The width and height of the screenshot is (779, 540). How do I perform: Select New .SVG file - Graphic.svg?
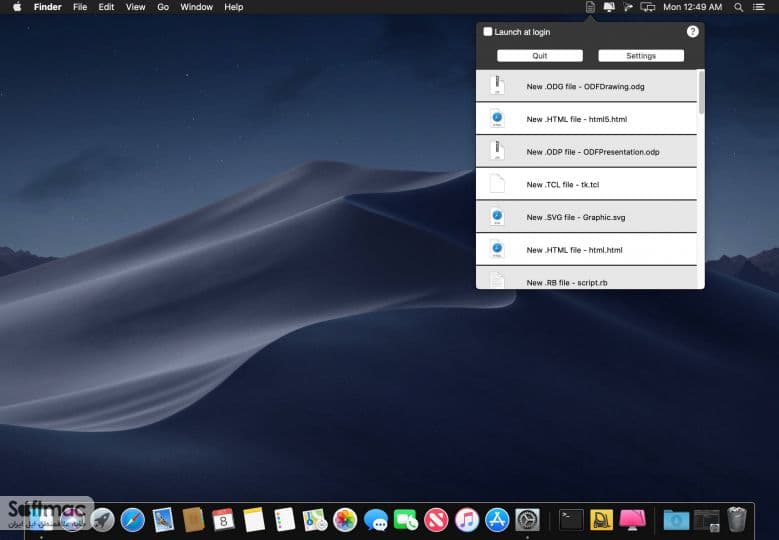[586, 217]
